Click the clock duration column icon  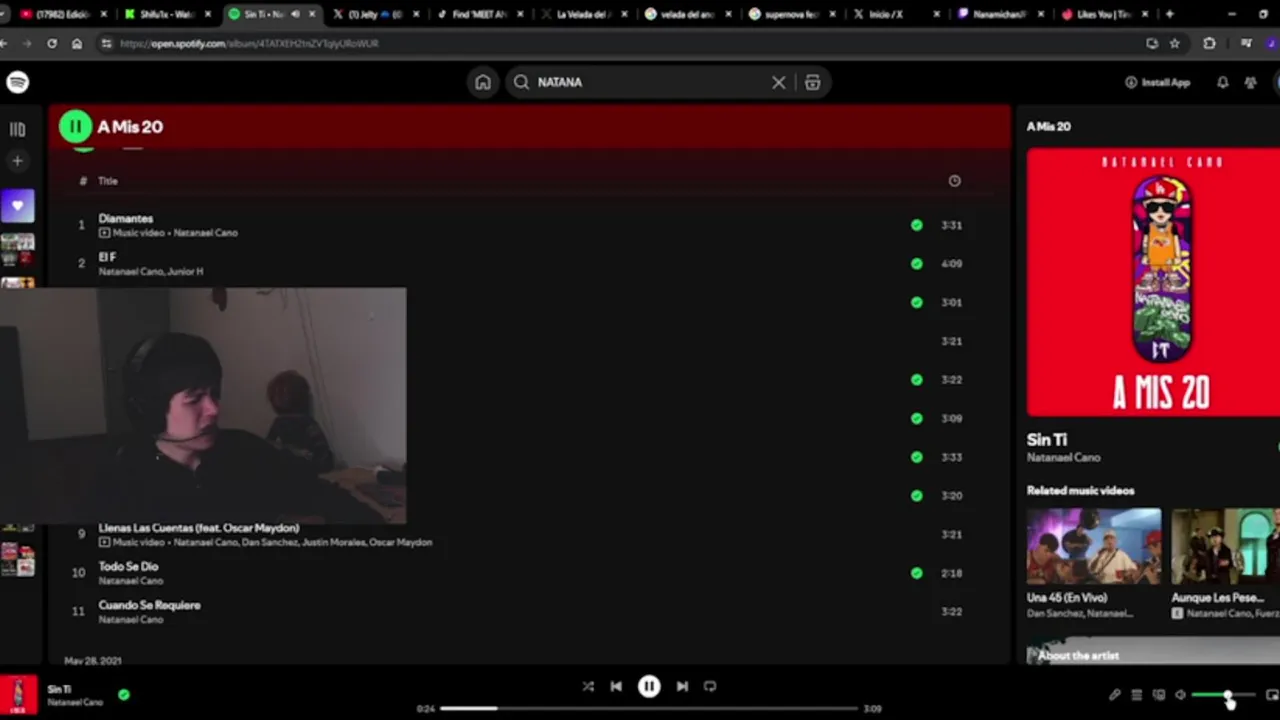click(954, 181)
